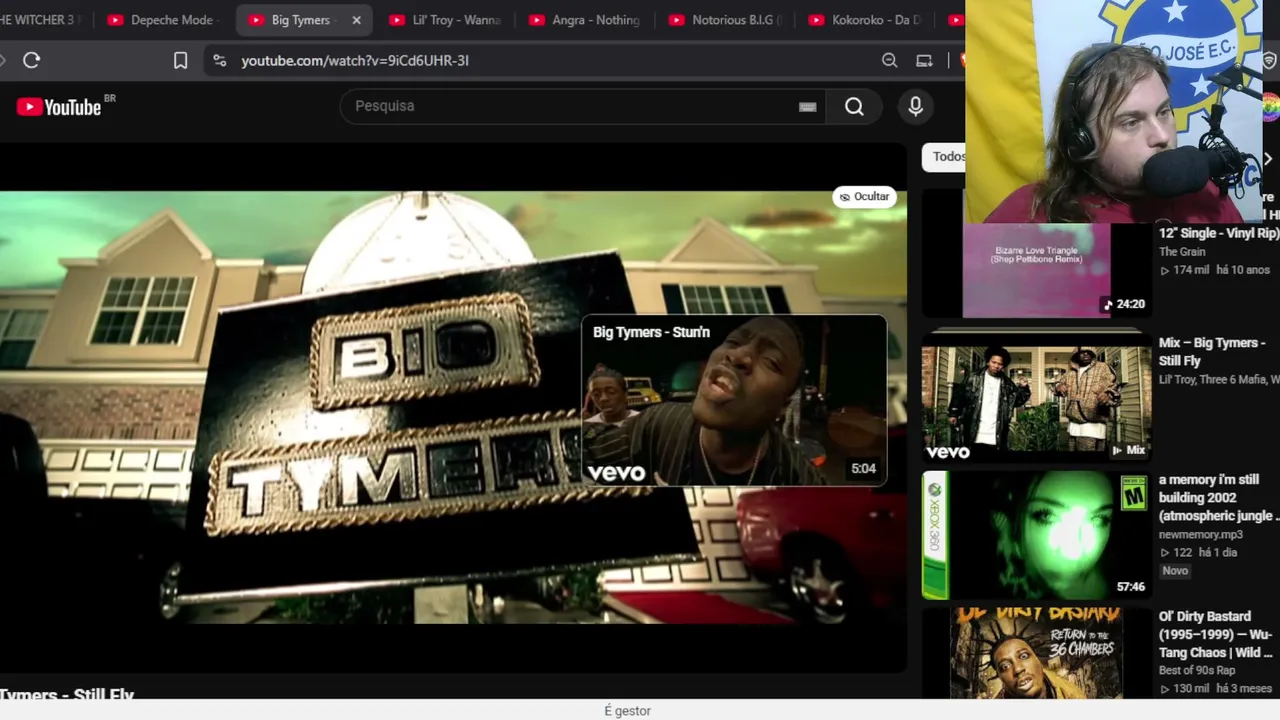The width and height of the screenshot is (1280, 720).
Task: Open the green 57:46 jungle mix thumbnail
Action: (x=1036, y=535)
